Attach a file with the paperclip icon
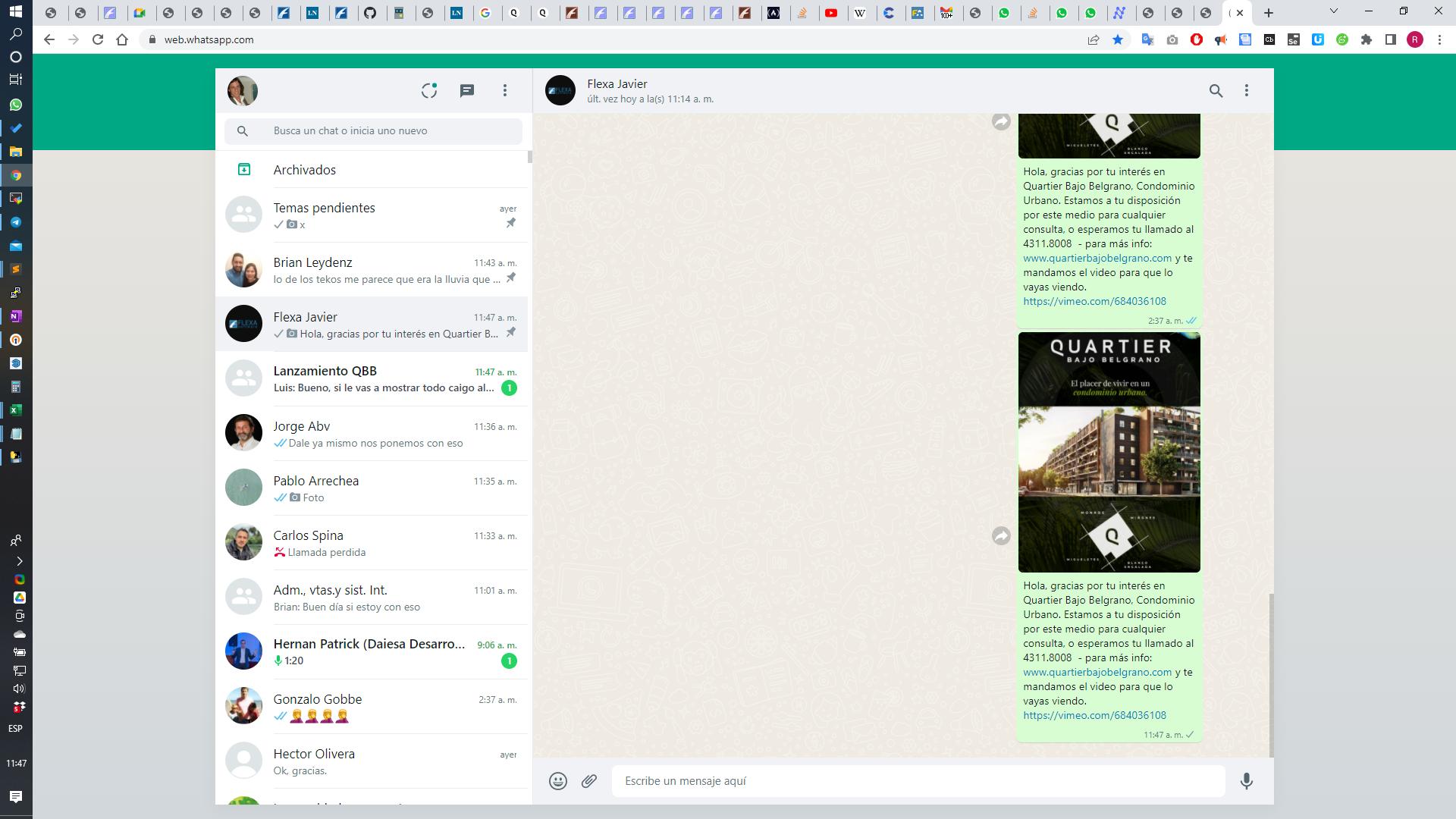This screenshot has width=1456, height=819. pos(589,780)
